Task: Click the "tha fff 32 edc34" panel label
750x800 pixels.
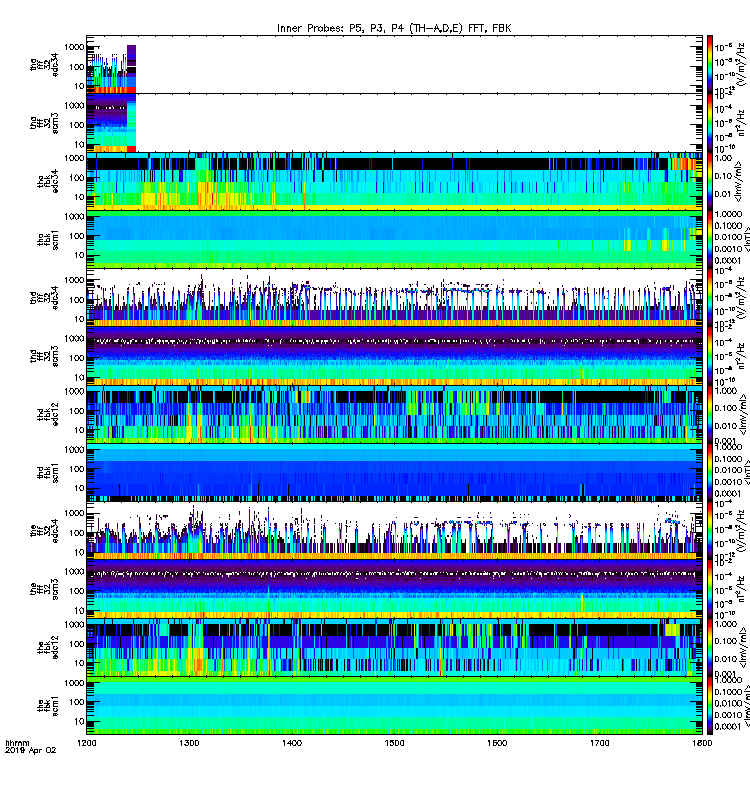Action: 44,65
